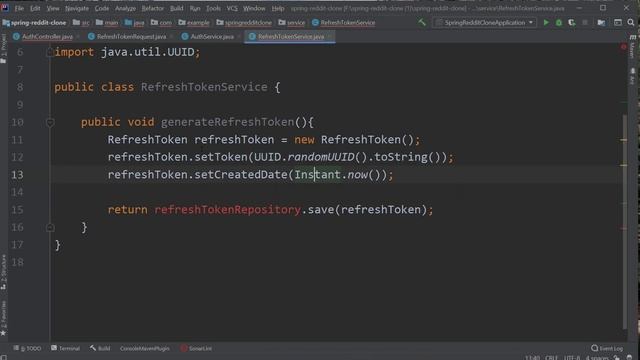
Task: Open the Run menu
Action: [x=195, y=8]
